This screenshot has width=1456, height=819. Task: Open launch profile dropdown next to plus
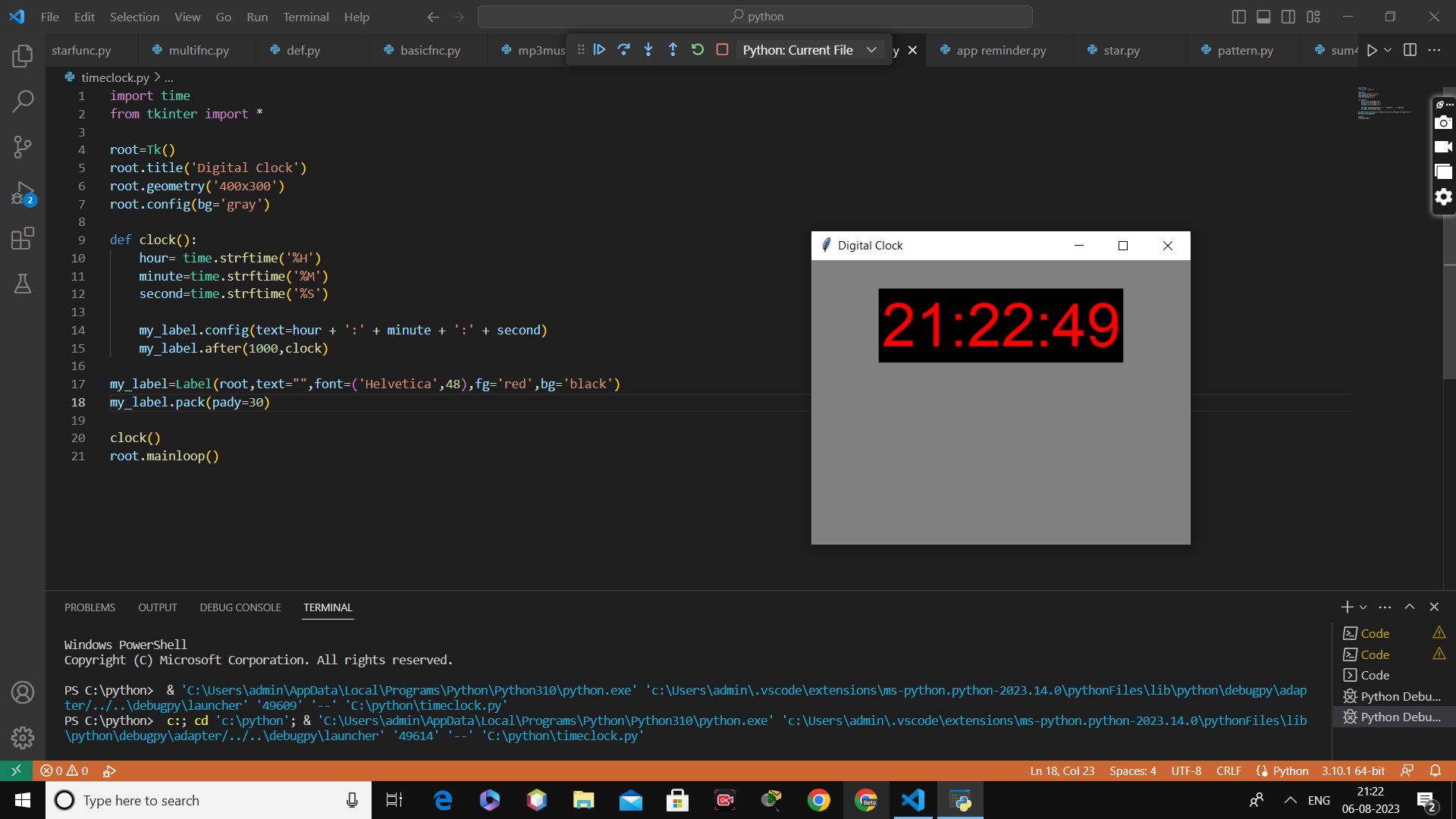tap(1363, 607)
